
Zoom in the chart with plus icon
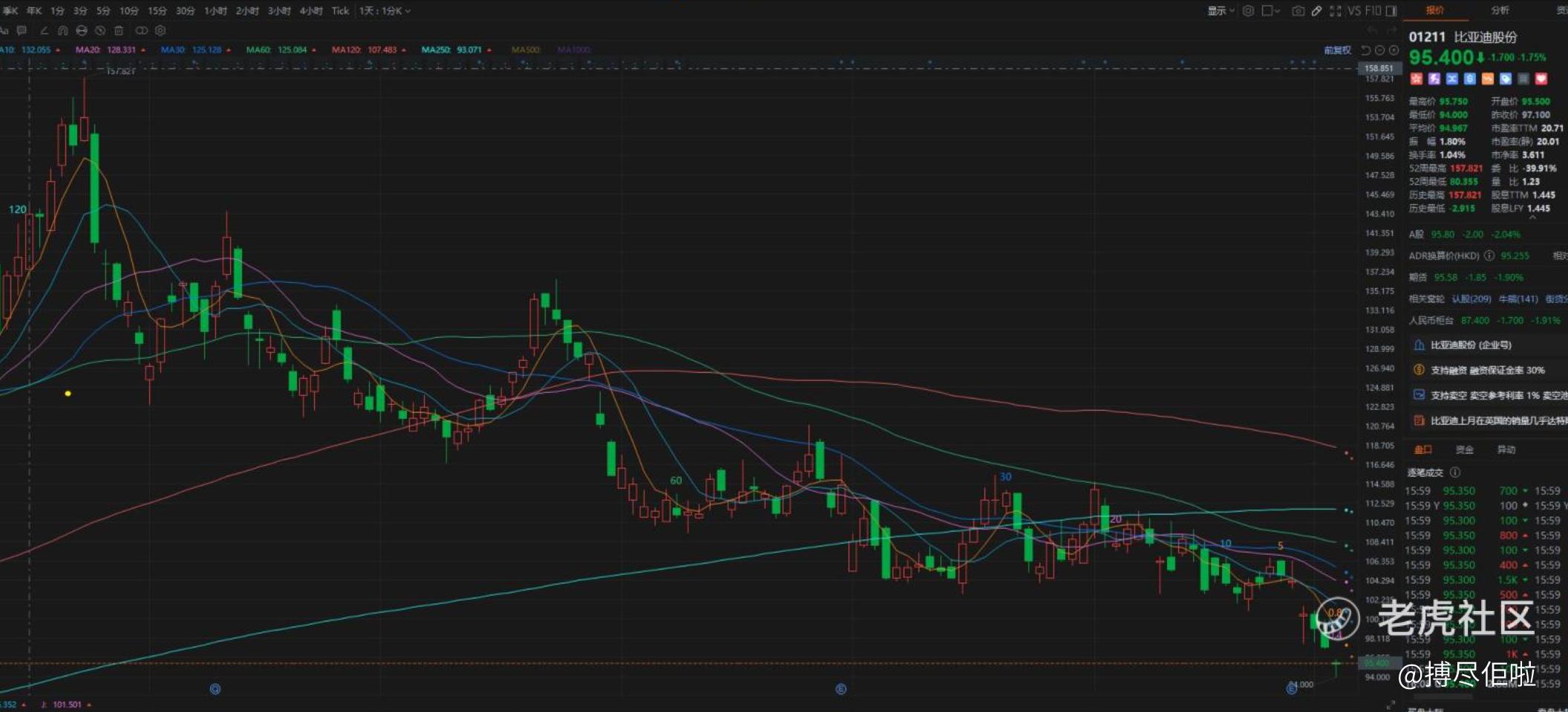(1394, 50)
